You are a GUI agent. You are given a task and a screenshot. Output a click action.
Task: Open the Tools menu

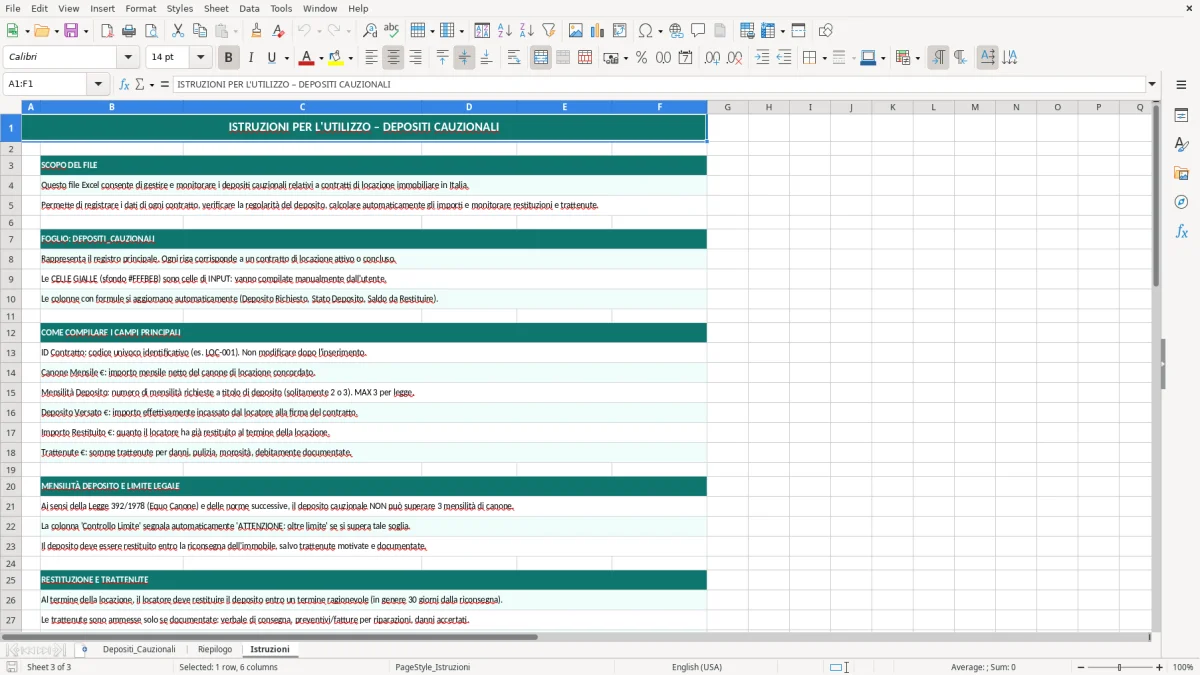pyautogui.click(x=281, y=8)
